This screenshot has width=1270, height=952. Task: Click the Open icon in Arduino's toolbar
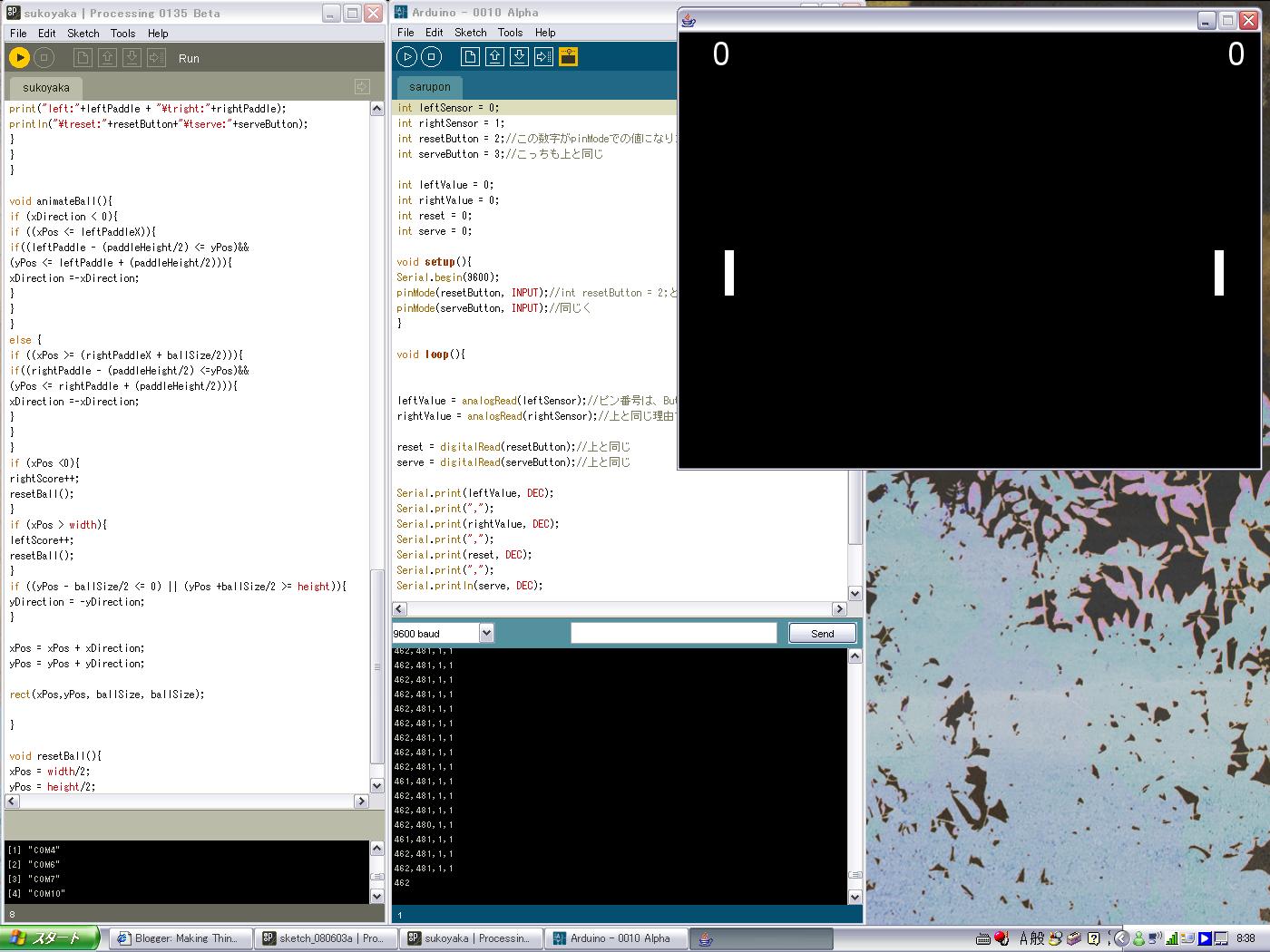[x=494, y=57]
